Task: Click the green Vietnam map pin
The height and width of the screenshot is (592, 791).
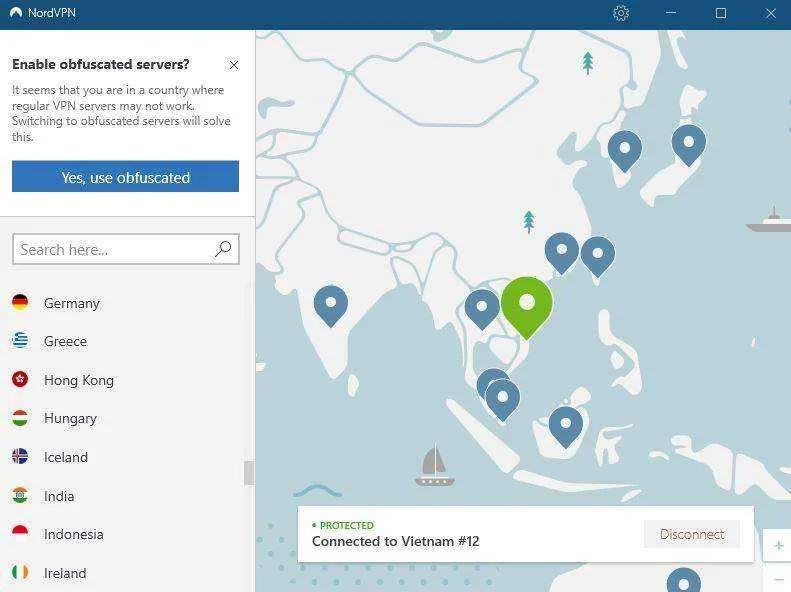Action: 527,306
